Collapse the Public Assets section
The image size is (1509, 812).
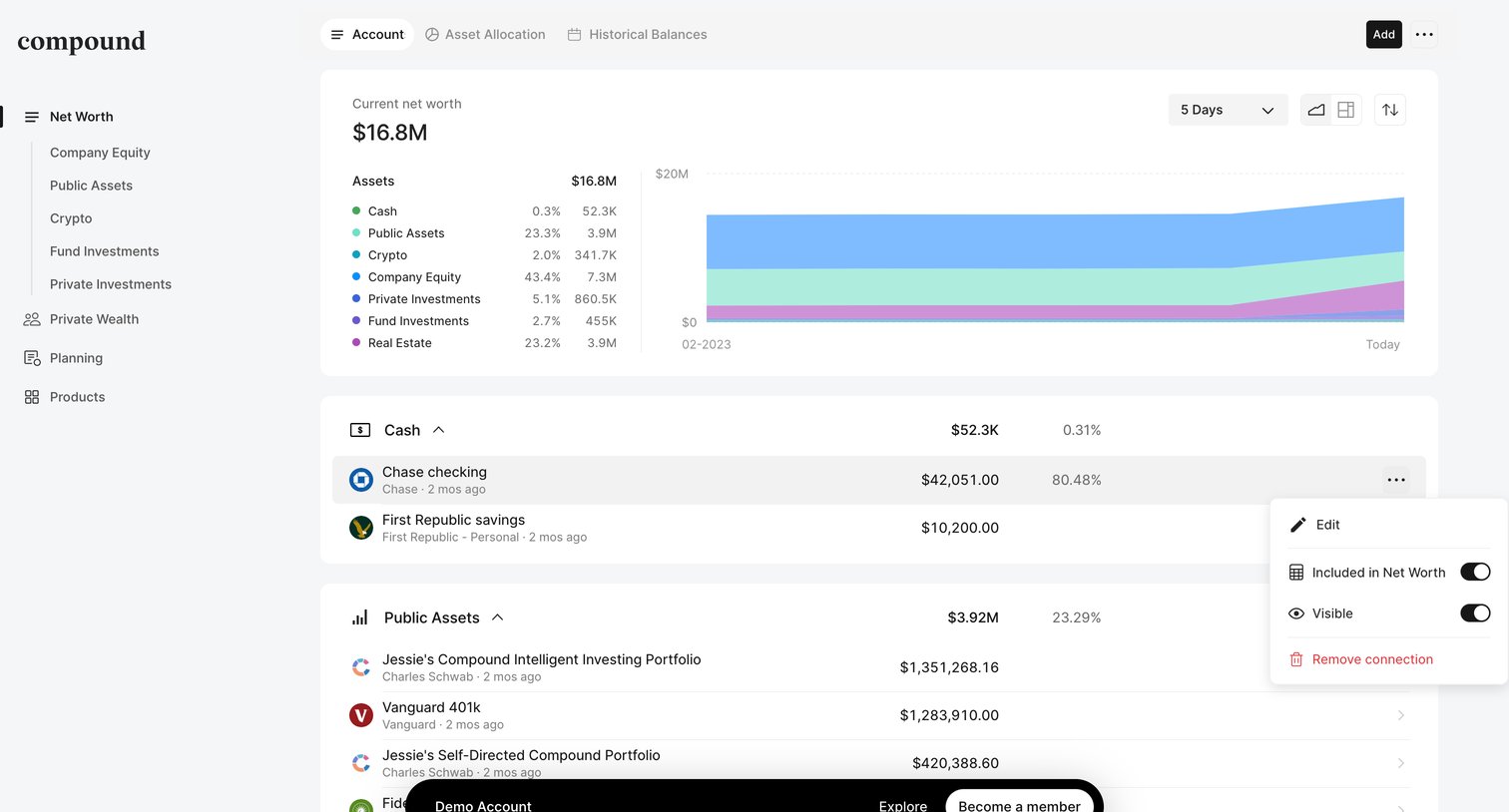(497, 617)
